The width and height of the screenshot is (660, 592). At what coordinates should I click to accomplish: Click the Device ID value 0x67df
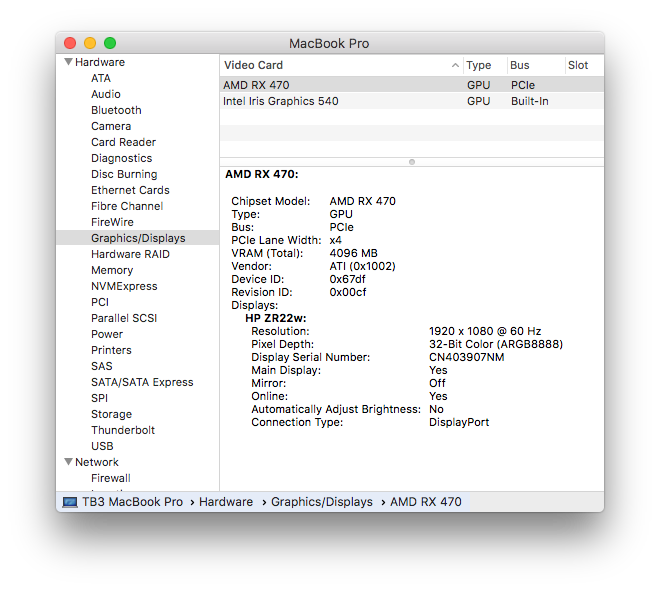click(347, 279)
